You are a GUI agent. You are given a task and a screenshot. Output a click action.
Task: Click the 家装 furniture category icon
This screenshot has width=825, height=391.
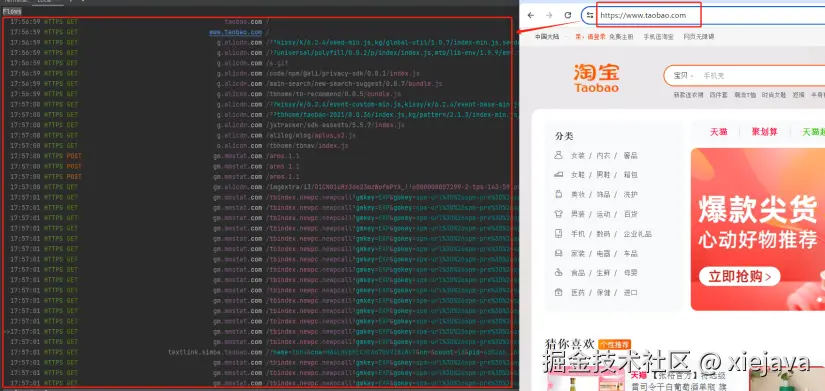pos(559,253)
